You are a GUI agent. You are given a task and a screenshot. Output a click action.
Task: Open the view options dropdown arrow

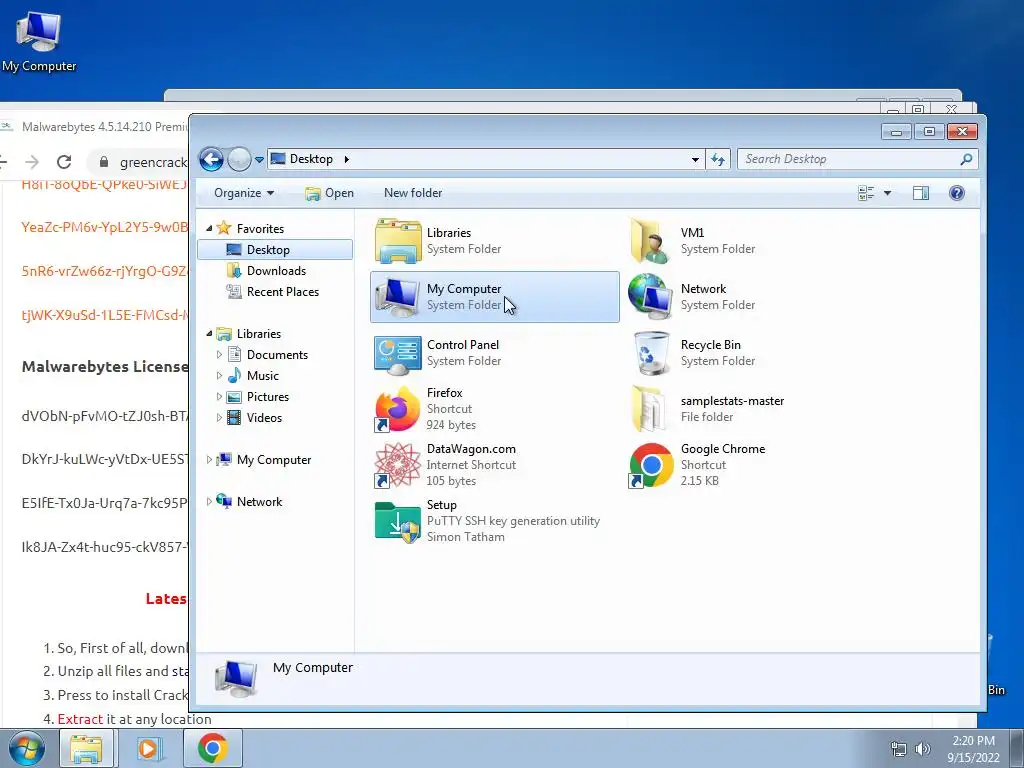888,193
